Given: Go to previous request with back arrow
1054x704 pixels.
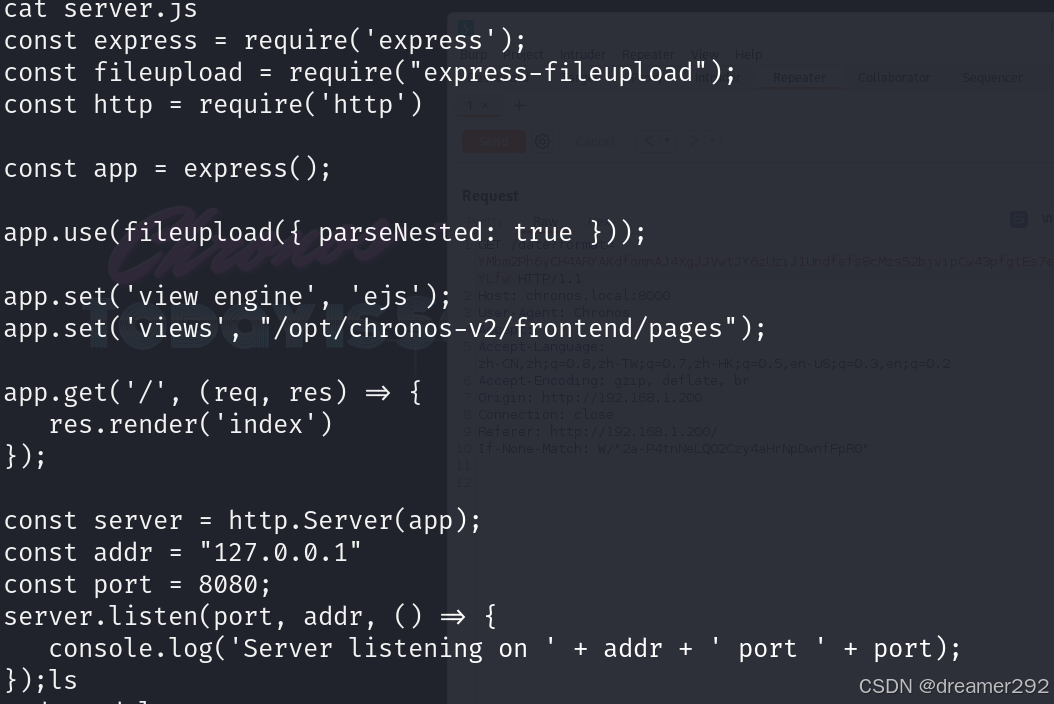Looking at the screenshot, I should pos(648,141).
